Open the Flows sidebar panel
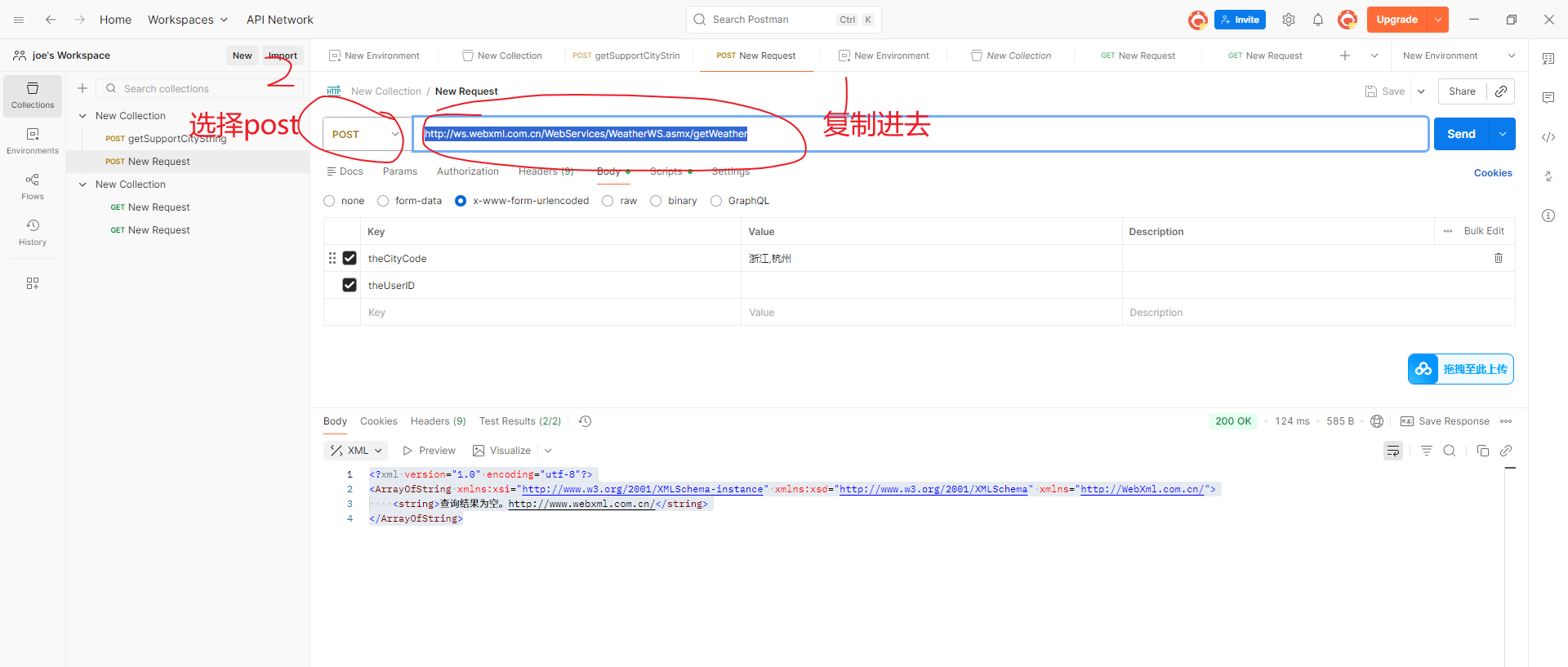The image size is (1568, 667). (x=33, y=186)
